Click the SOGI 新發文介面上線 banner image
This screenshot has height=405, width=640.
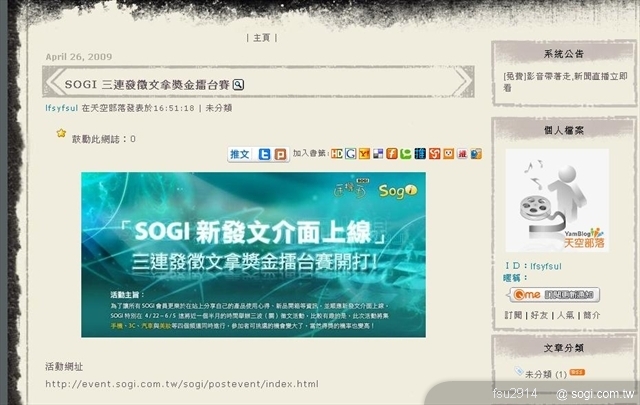coord(253,254)
